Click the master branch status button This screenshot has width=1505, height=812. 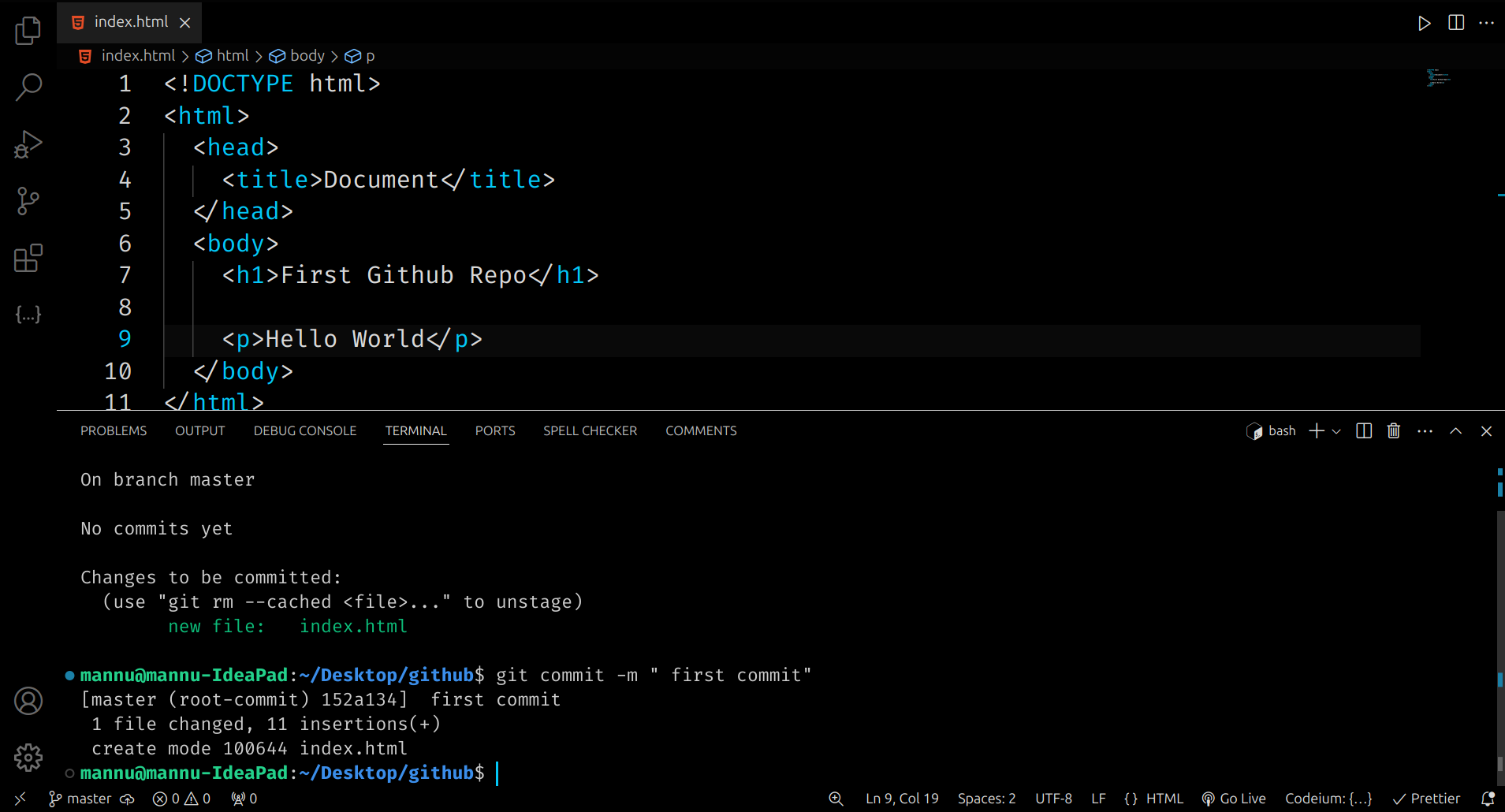pos(80,799)
